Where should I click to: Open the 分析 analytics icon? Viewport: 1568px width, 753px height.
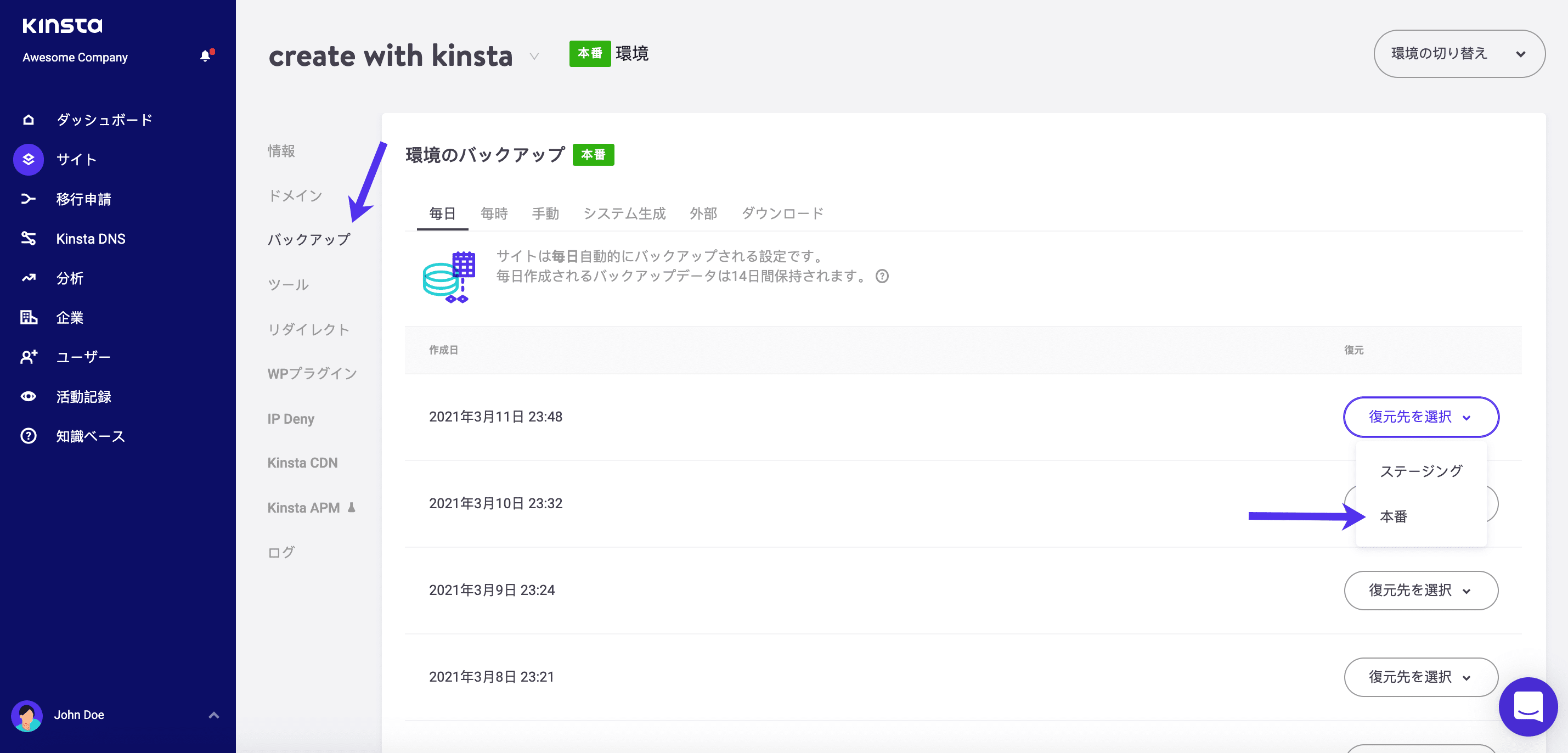point(28,278)
